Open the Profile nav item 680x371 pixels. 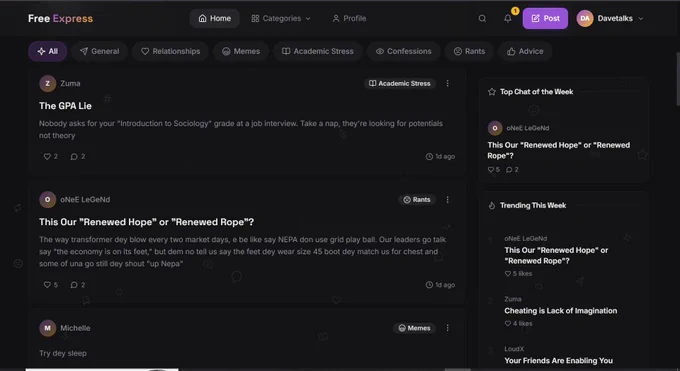349,18
